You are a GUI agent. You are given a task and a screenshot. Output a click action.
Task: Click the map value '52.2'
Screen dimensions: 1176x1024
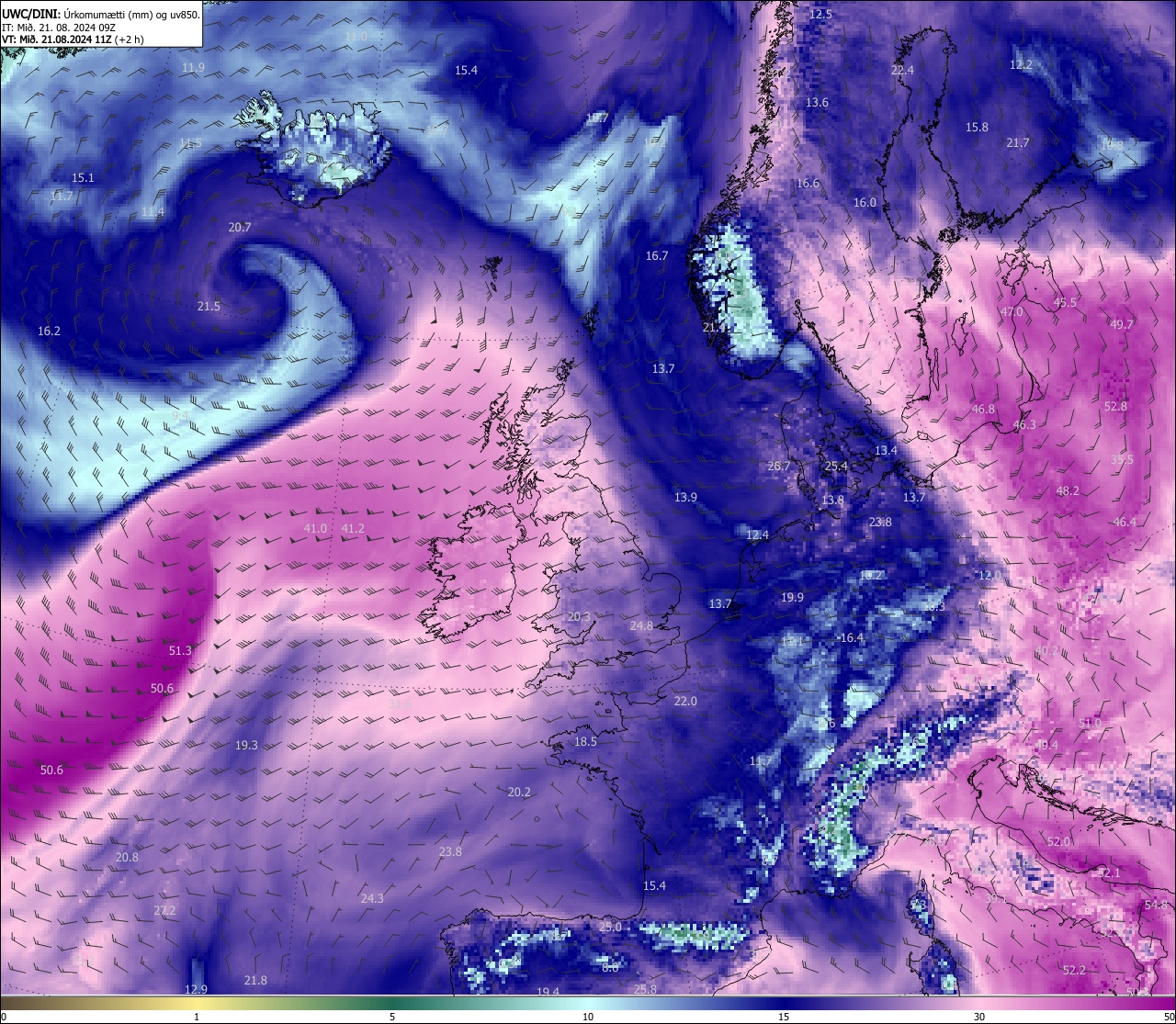pyautogui.click(x=1074, y=971)
